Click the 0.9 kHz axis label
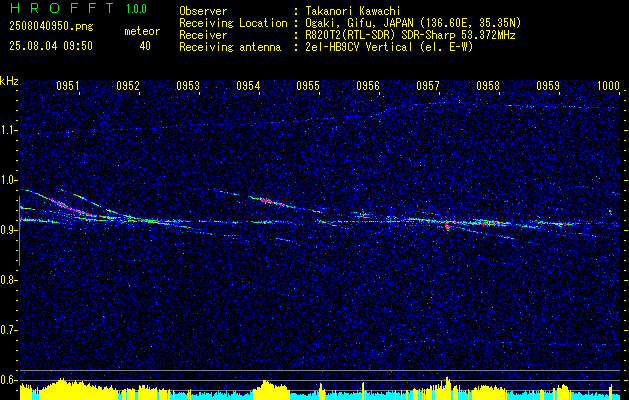 8,230
